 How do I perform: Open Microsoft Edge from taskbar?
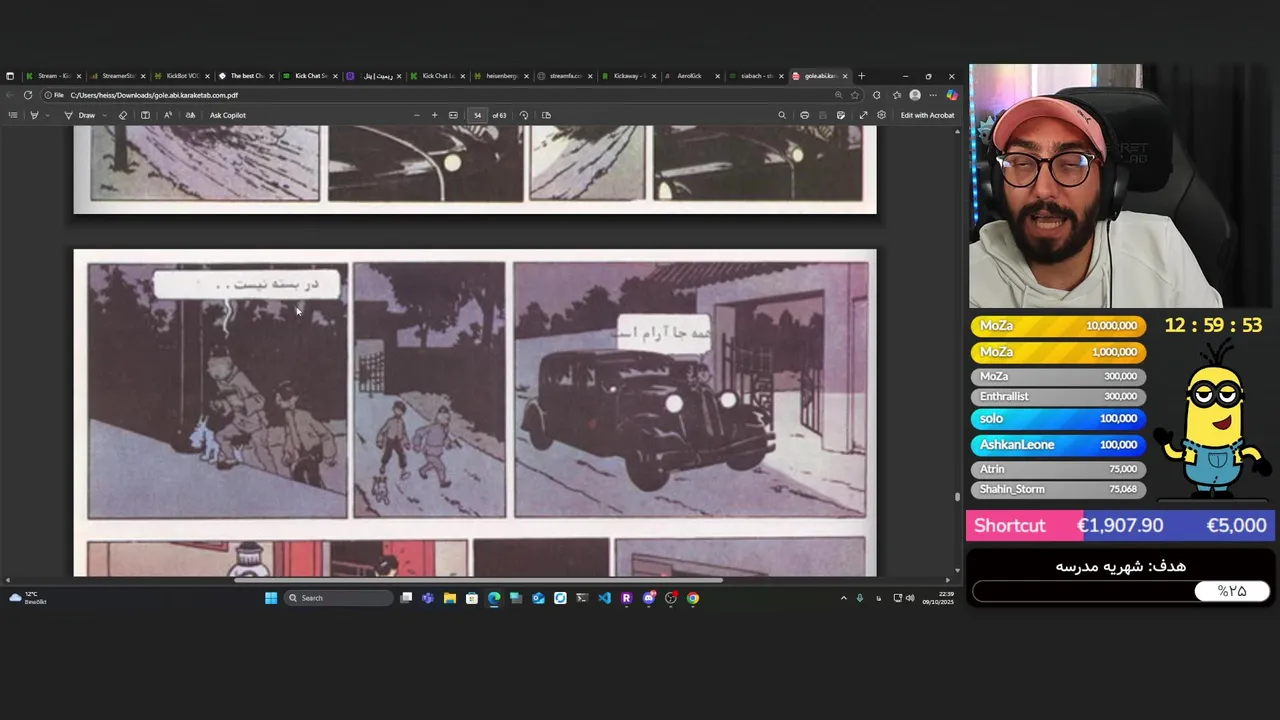point(494,598)
